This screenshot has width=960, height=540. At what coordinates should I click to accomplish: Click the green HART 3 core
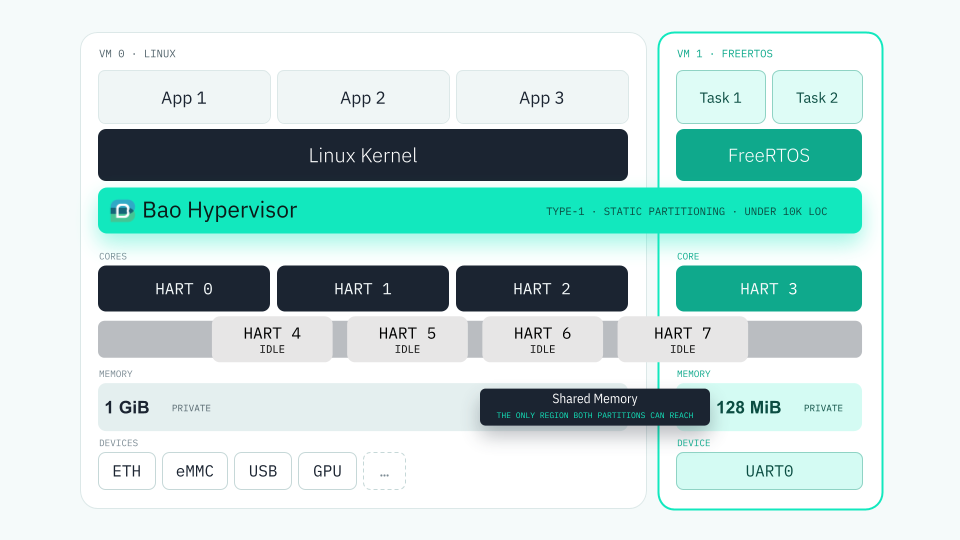pyautogui.click(x=769, y=288)
